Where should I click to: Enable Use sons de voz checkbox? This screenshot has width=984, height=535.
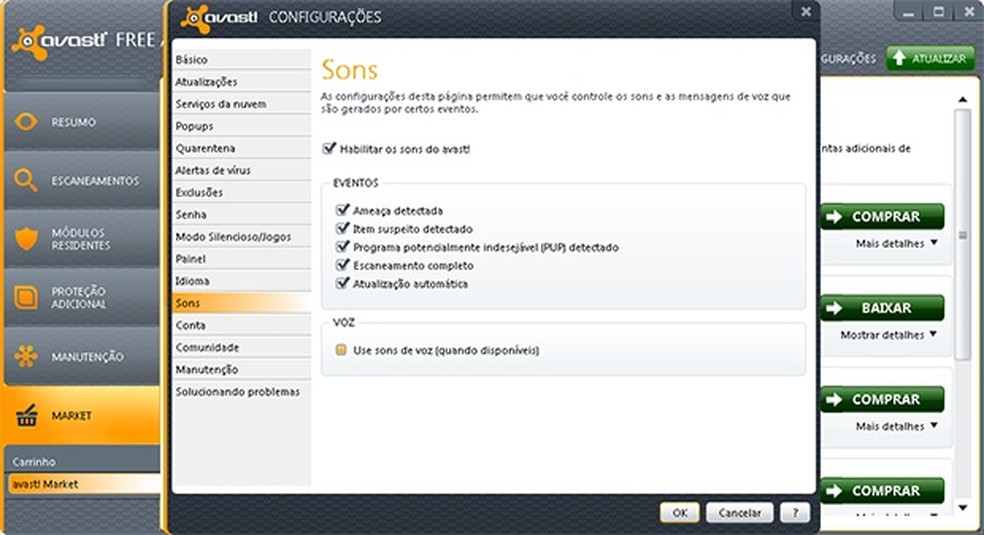341,351
